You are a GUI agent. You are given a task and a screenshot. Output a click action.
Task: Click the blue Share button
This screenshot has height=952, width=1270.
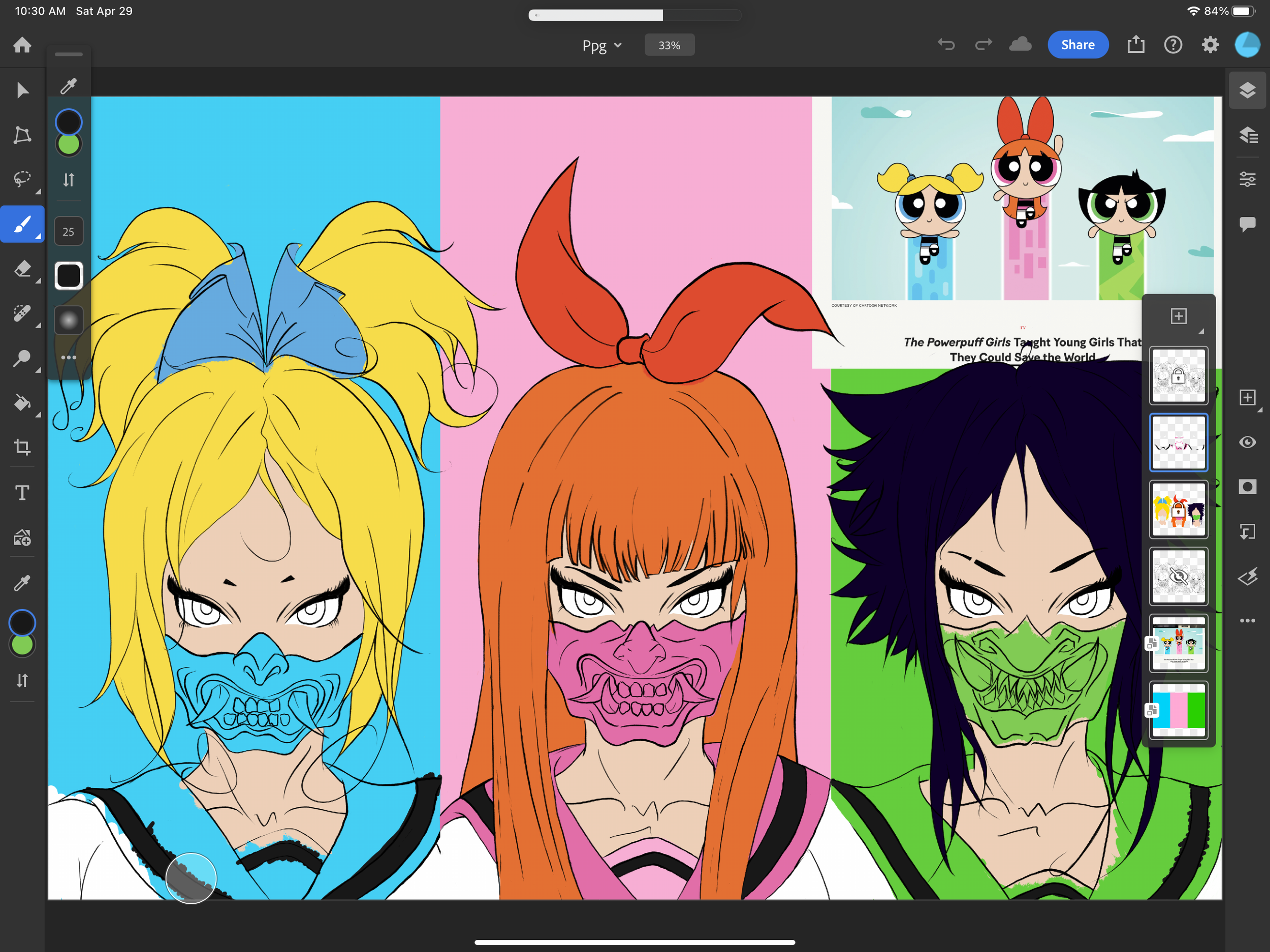(1077, 45)
